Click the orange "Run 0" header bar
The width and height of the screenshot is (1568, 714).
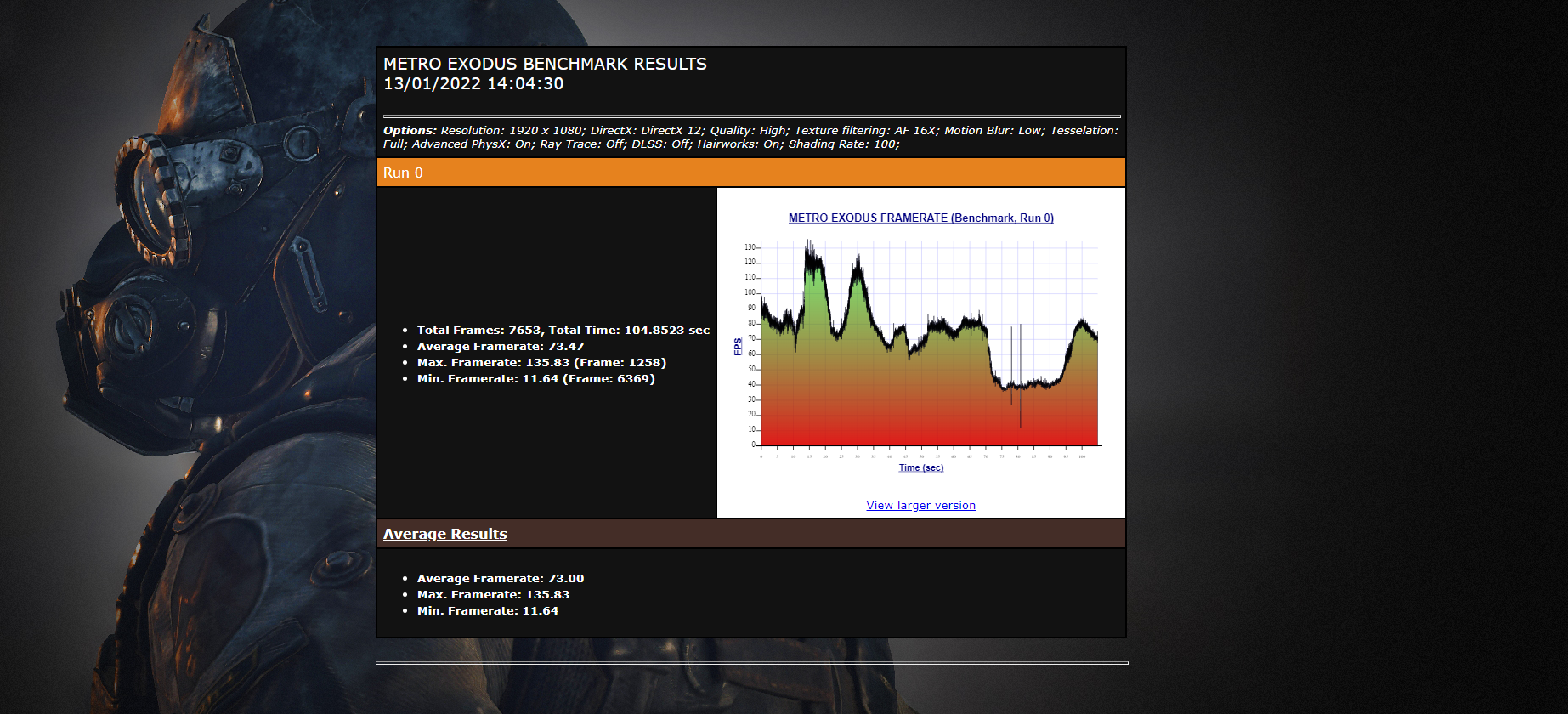coord(750,173)
